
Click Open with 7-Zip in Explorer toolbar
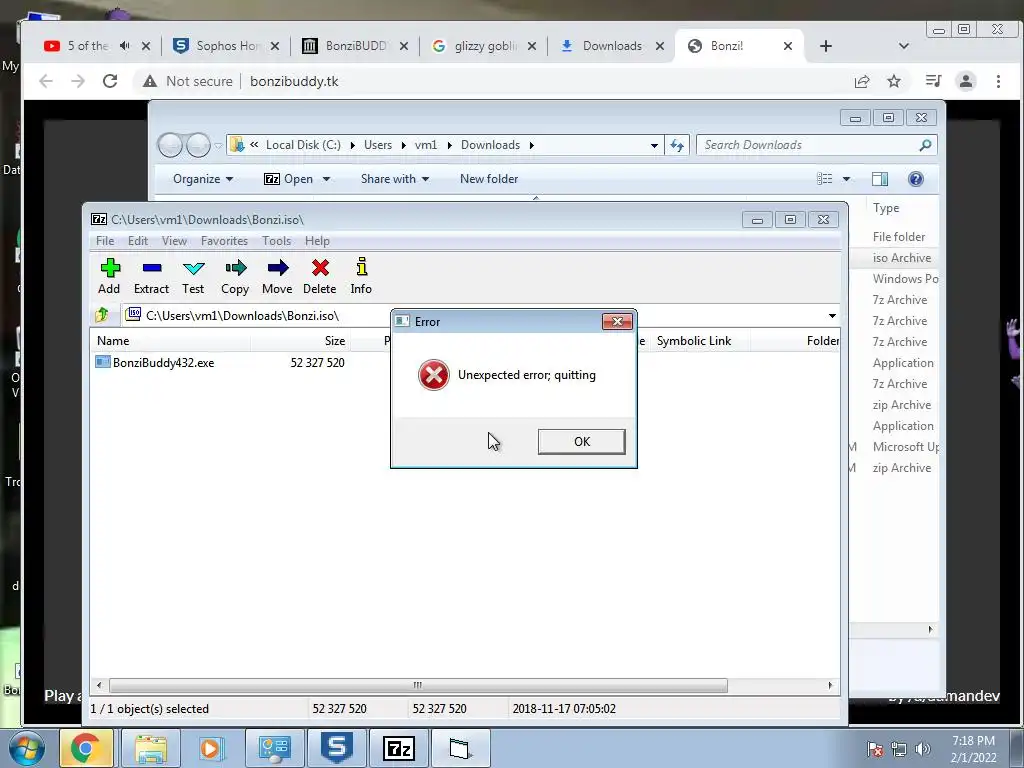289,179
